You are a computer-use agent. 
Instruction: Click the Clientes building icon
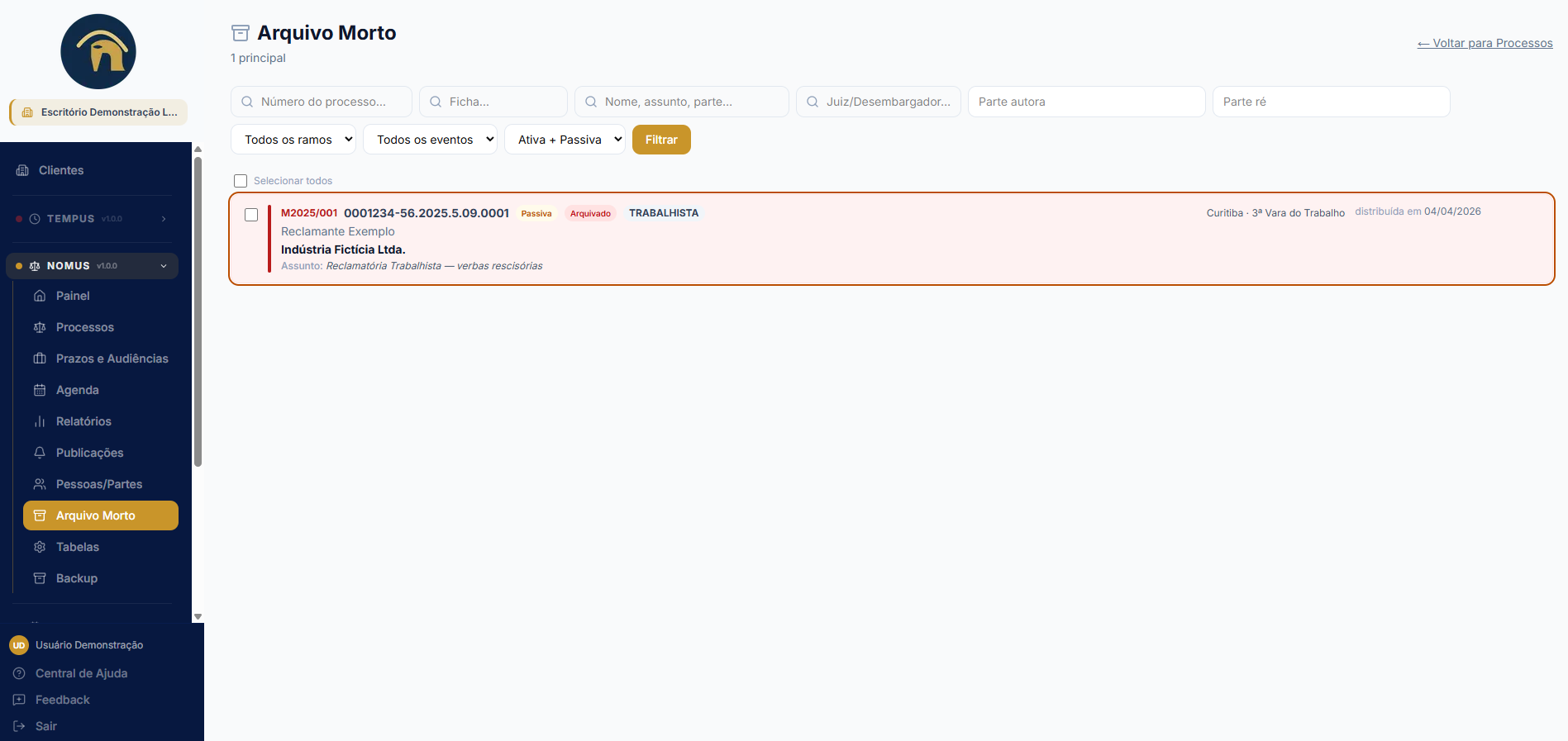point(22,170)
